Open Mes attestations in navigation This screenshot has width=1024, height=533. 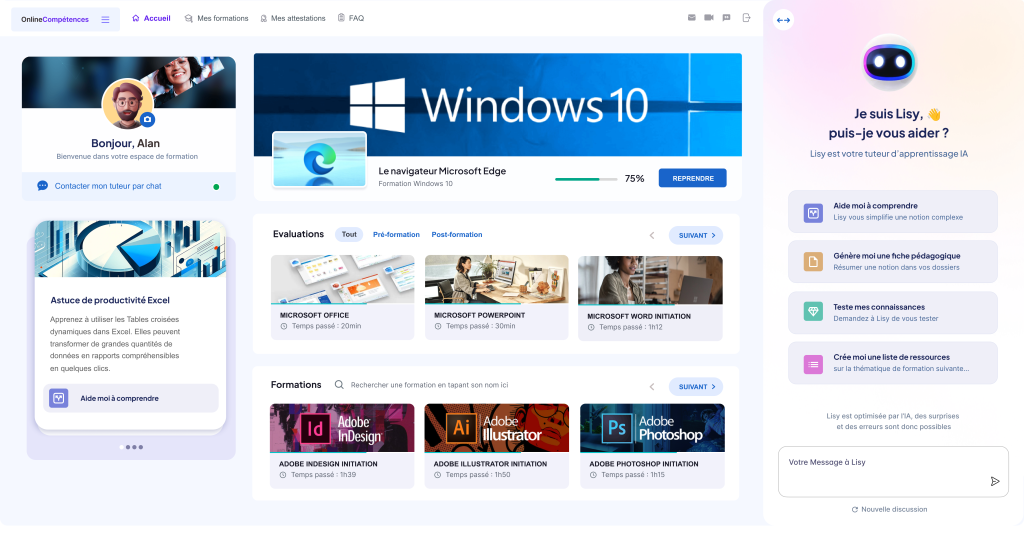[x=293, y=18]
